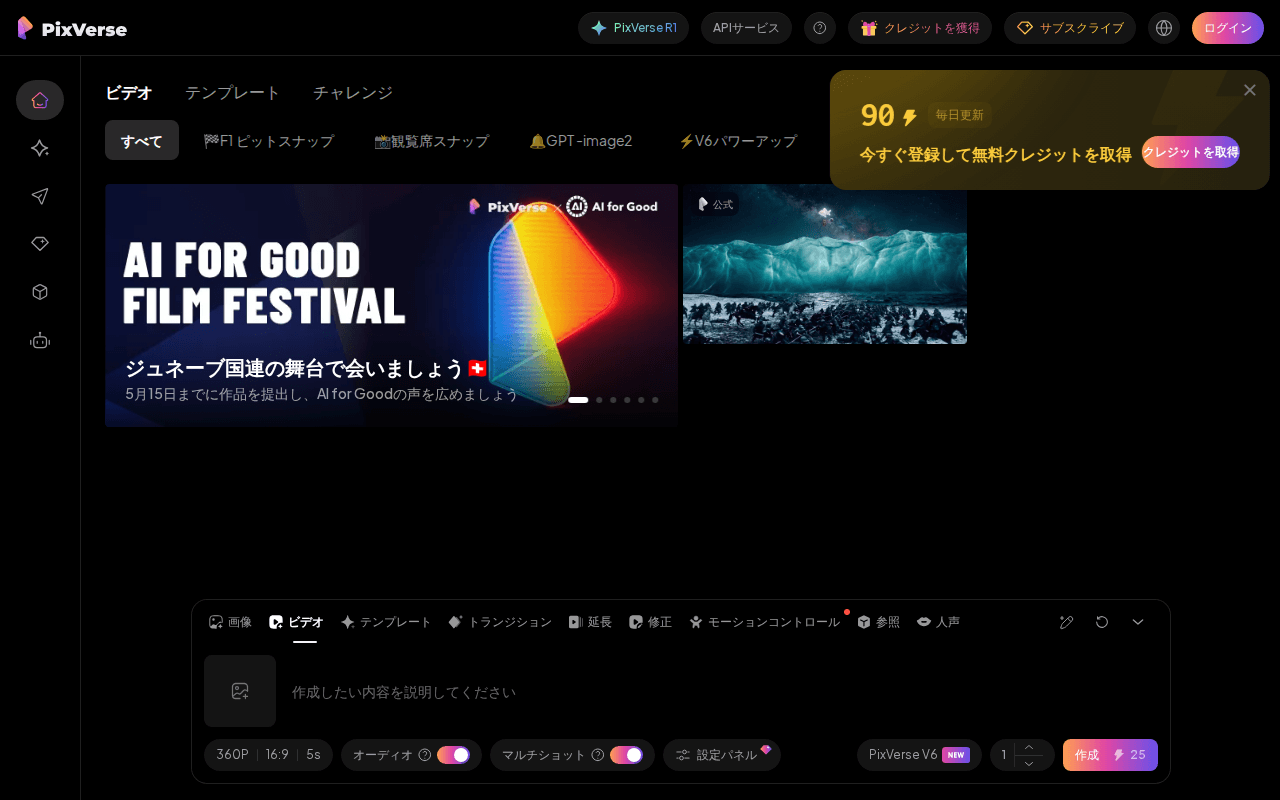Select the テンプレート tab in creation panel
This screenshot has height=800, width=1280.
[x=386, y=622]
